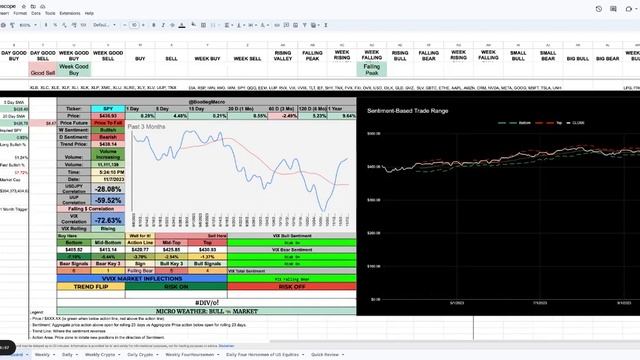Create a filter from toolbar

pos(304,25)
